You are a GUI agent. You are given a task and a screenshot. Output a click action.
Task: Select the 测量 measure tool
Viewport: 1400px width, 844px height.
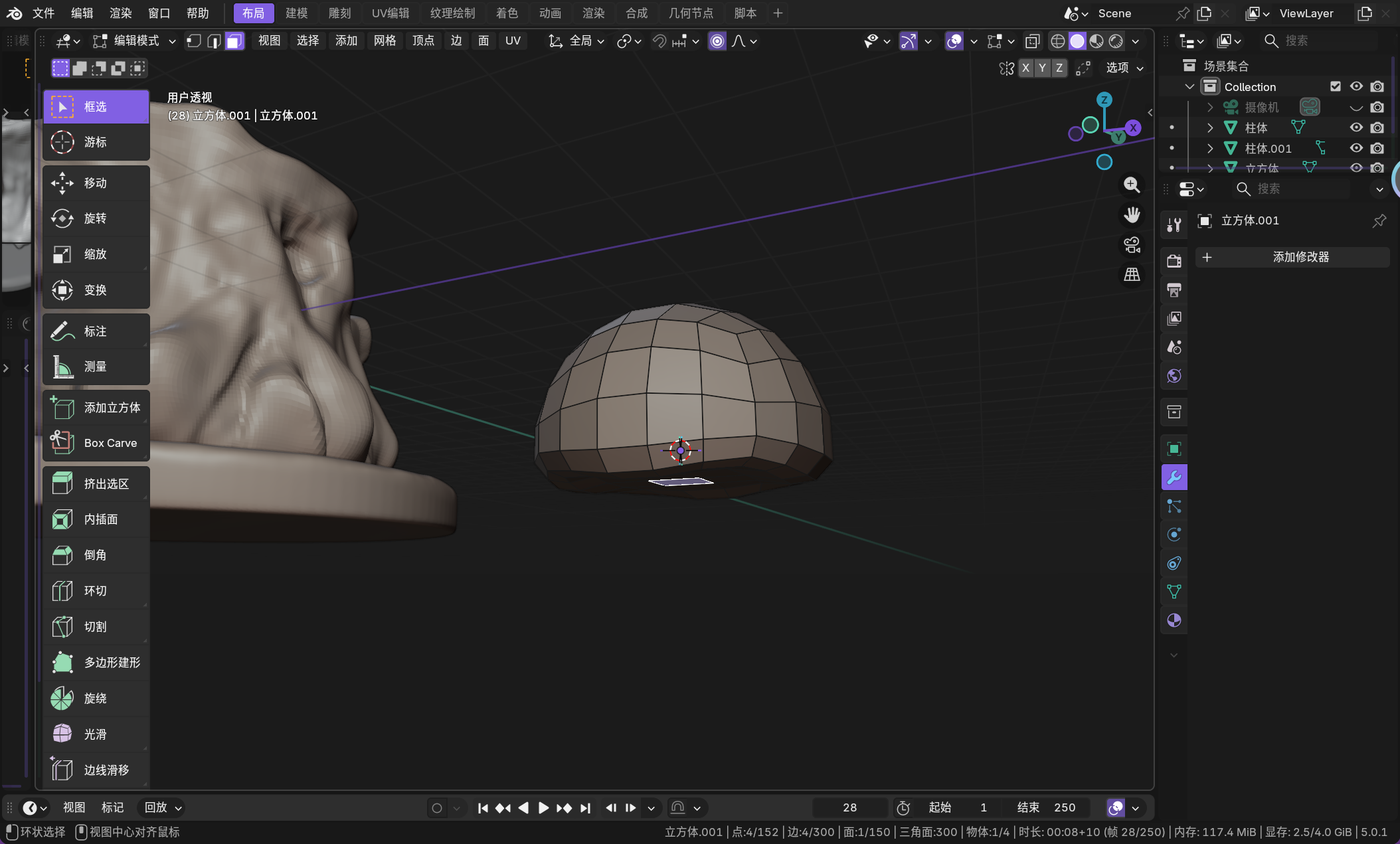pyautogui.click(x=96, y=367)
